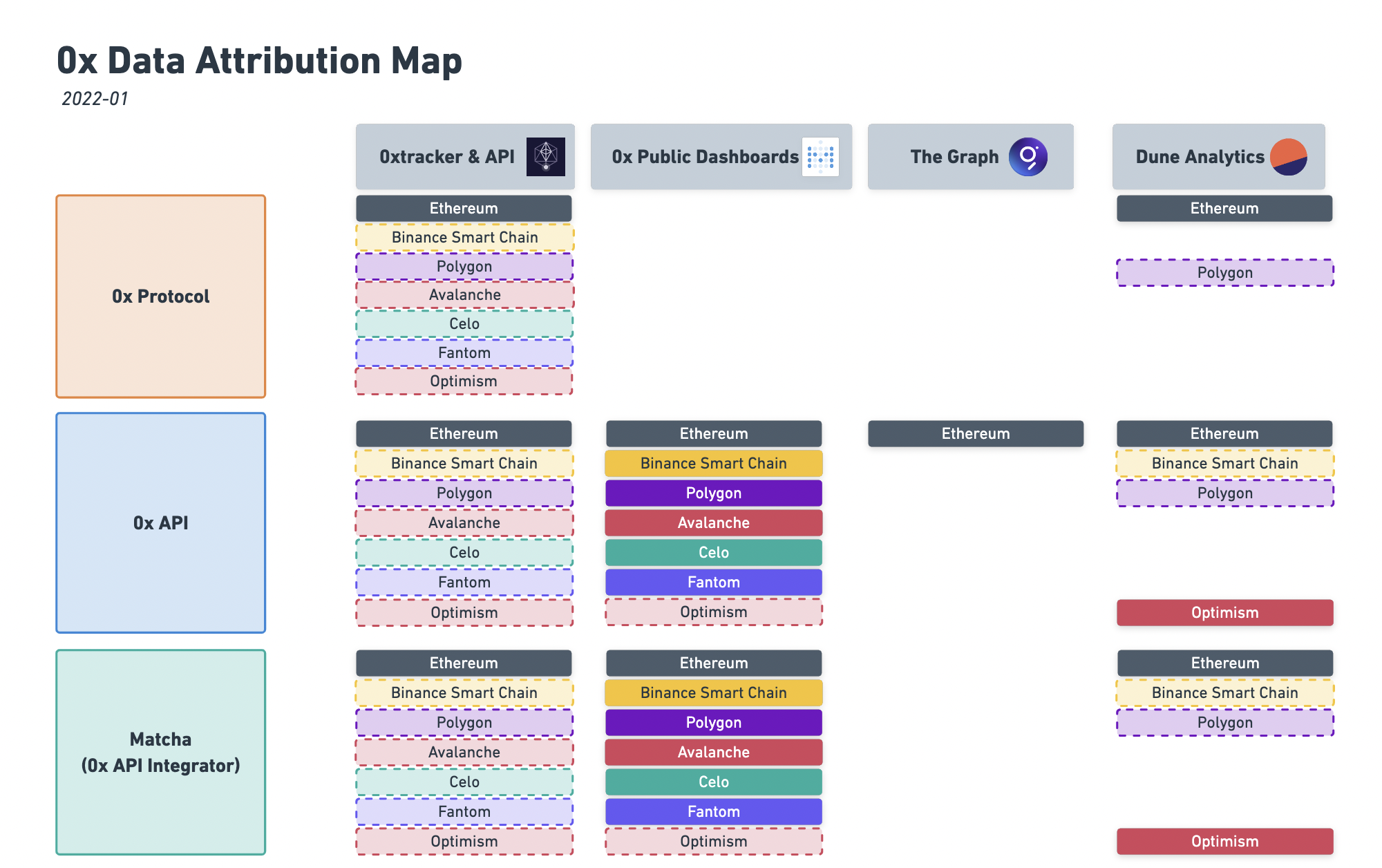Click the 2022-01 date label

95,99
